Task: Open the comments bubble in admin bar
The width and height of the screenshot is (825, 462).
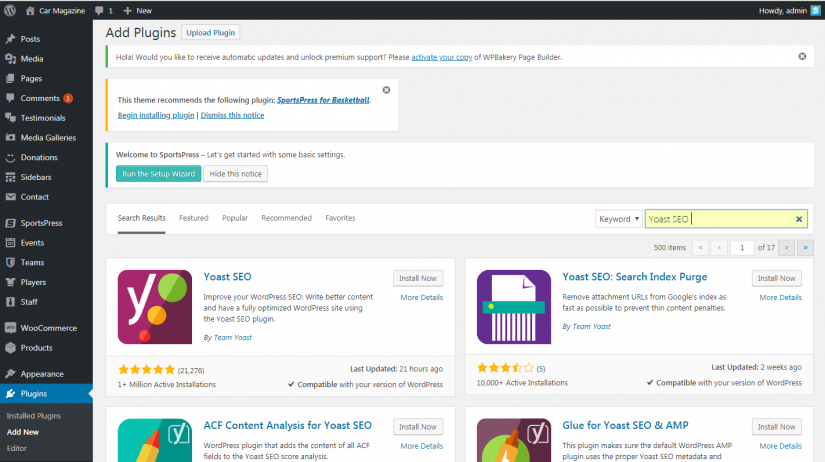Action: click(x=99, y=11)
